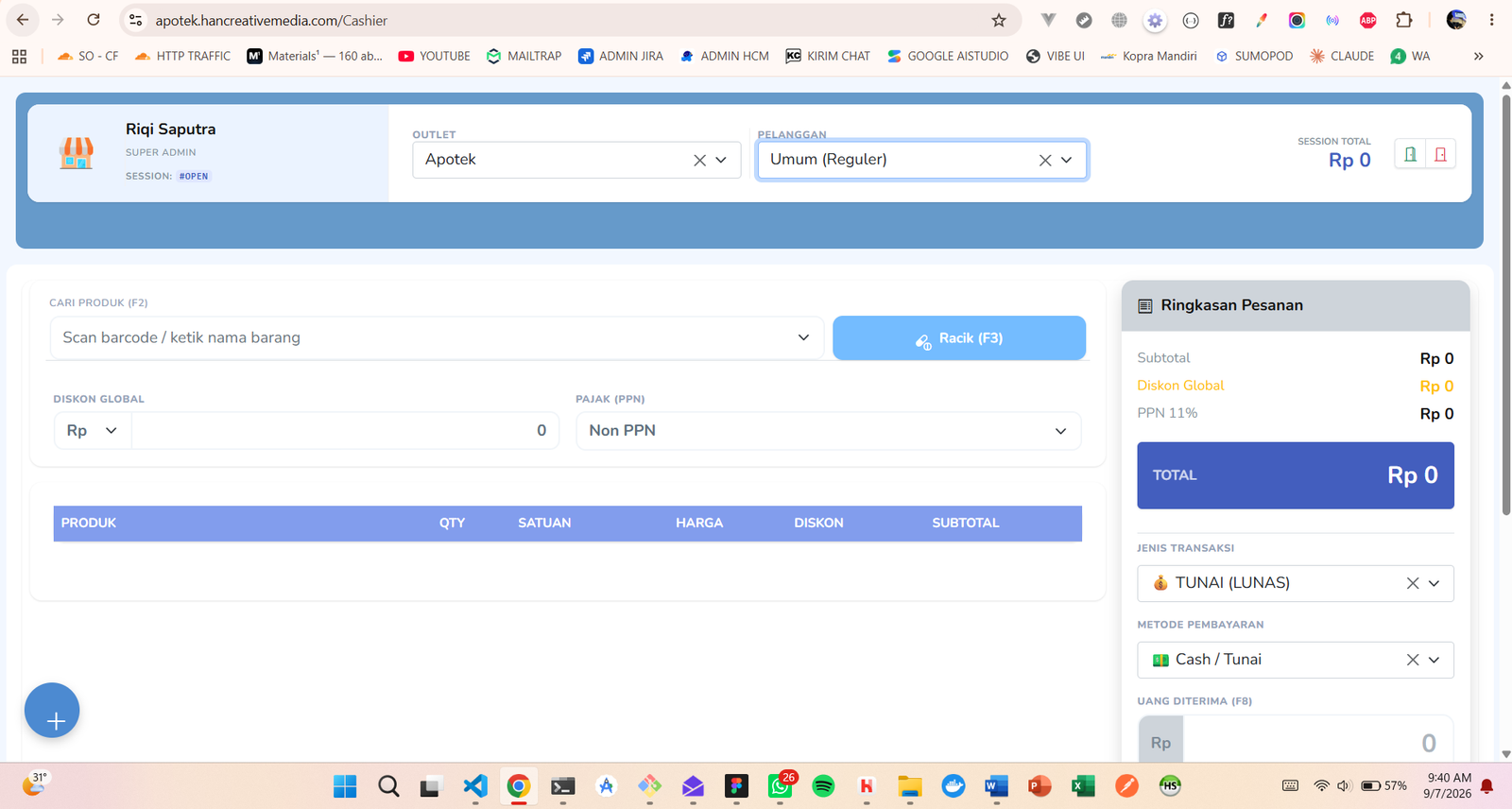
Task: Open File Explorer from the taskbar
Action: point(910,785)
